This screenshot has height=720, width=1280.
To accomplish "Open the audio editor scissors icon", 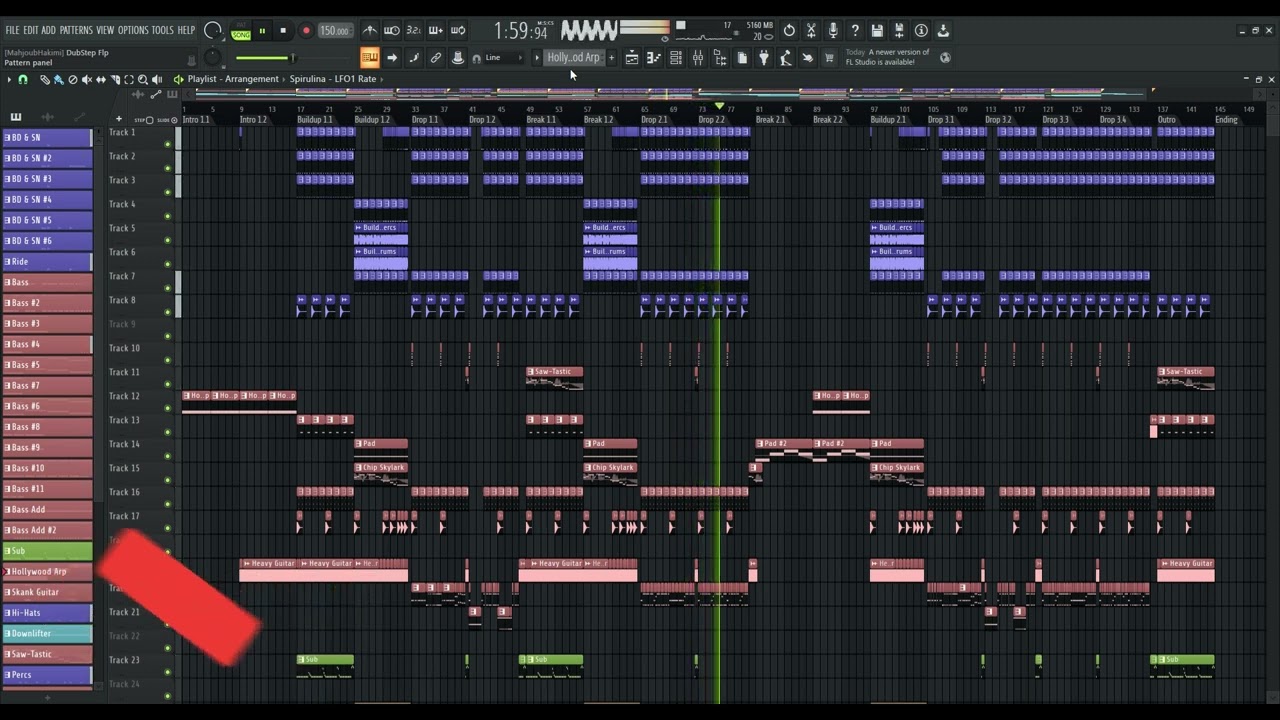I will [x=811, y=31].
